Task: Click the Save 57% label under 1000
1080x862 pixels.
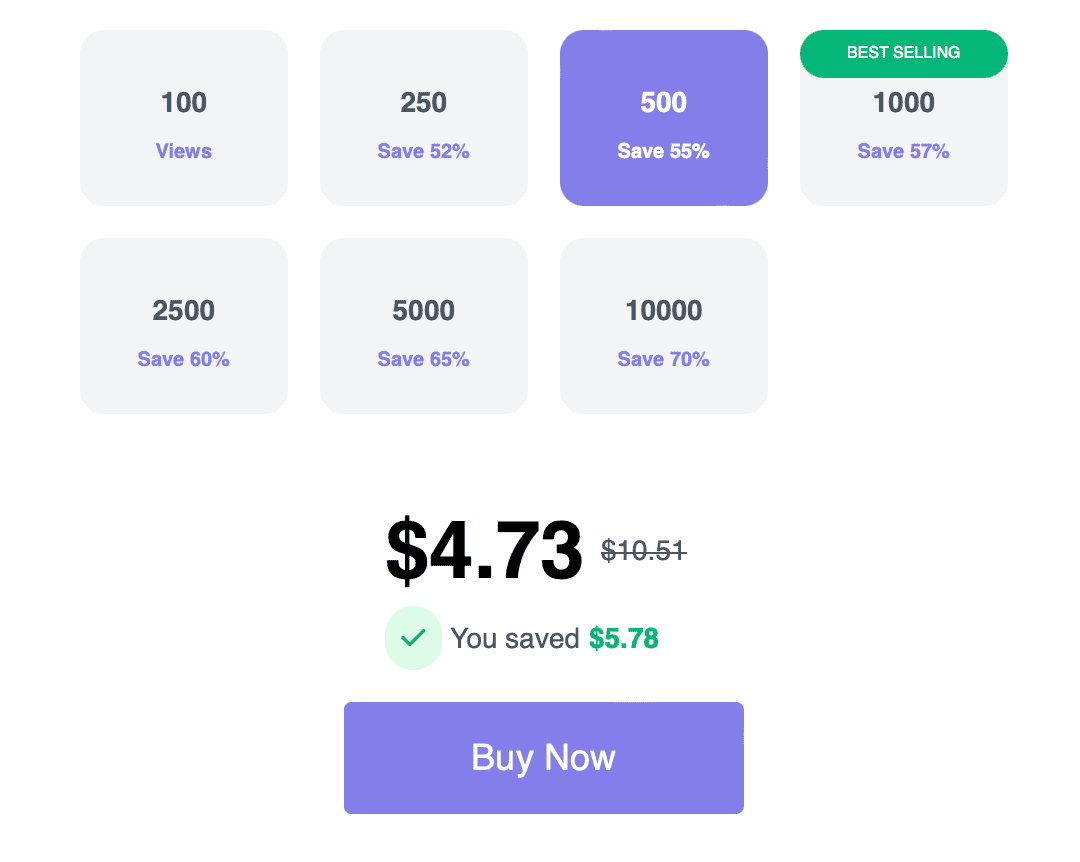Action: (x=903, y=151)
